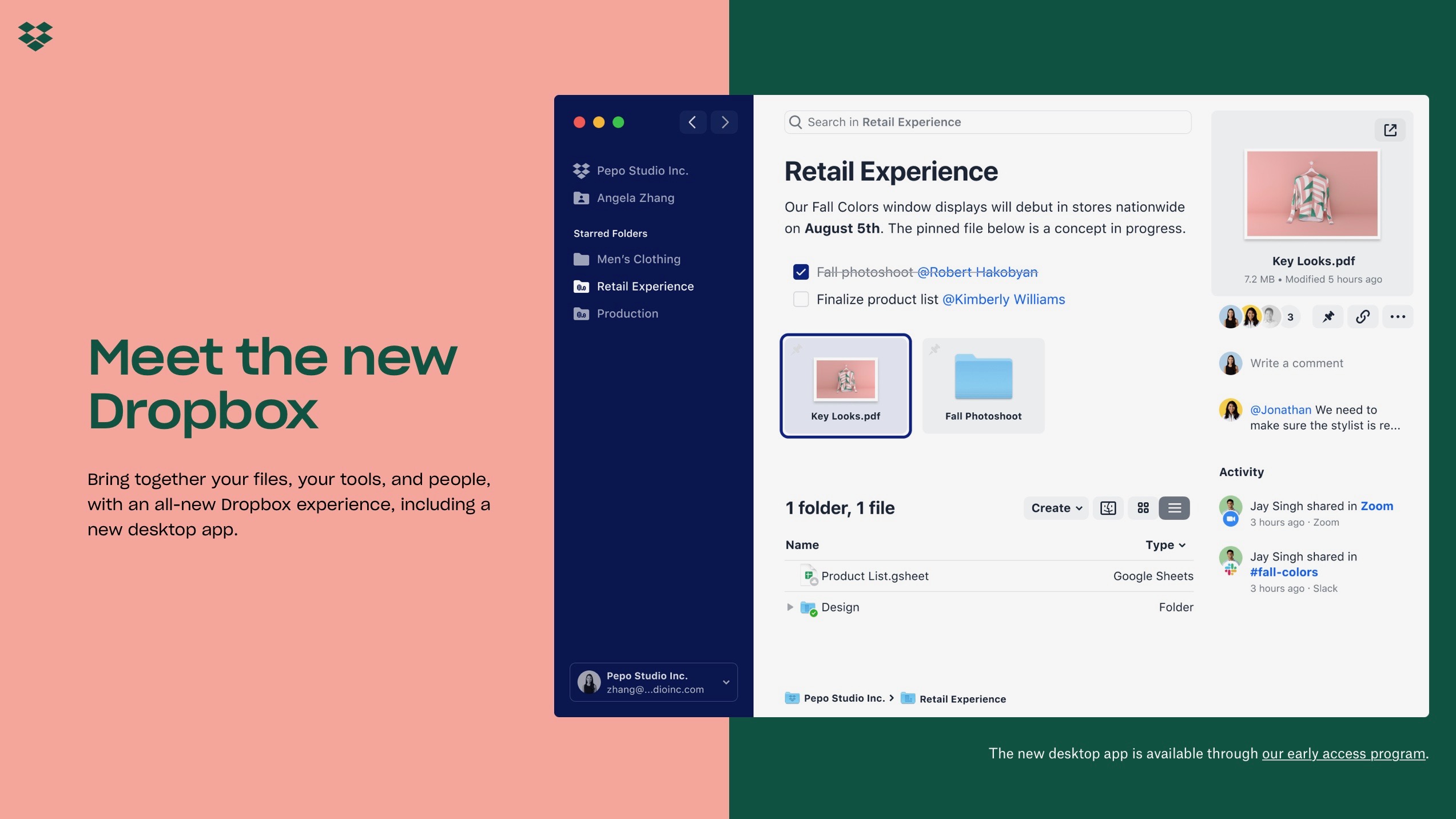Open the three-dot more options menu
Image resolution: width=1456 pixels, height=819 pixels.
point(1397,317)
